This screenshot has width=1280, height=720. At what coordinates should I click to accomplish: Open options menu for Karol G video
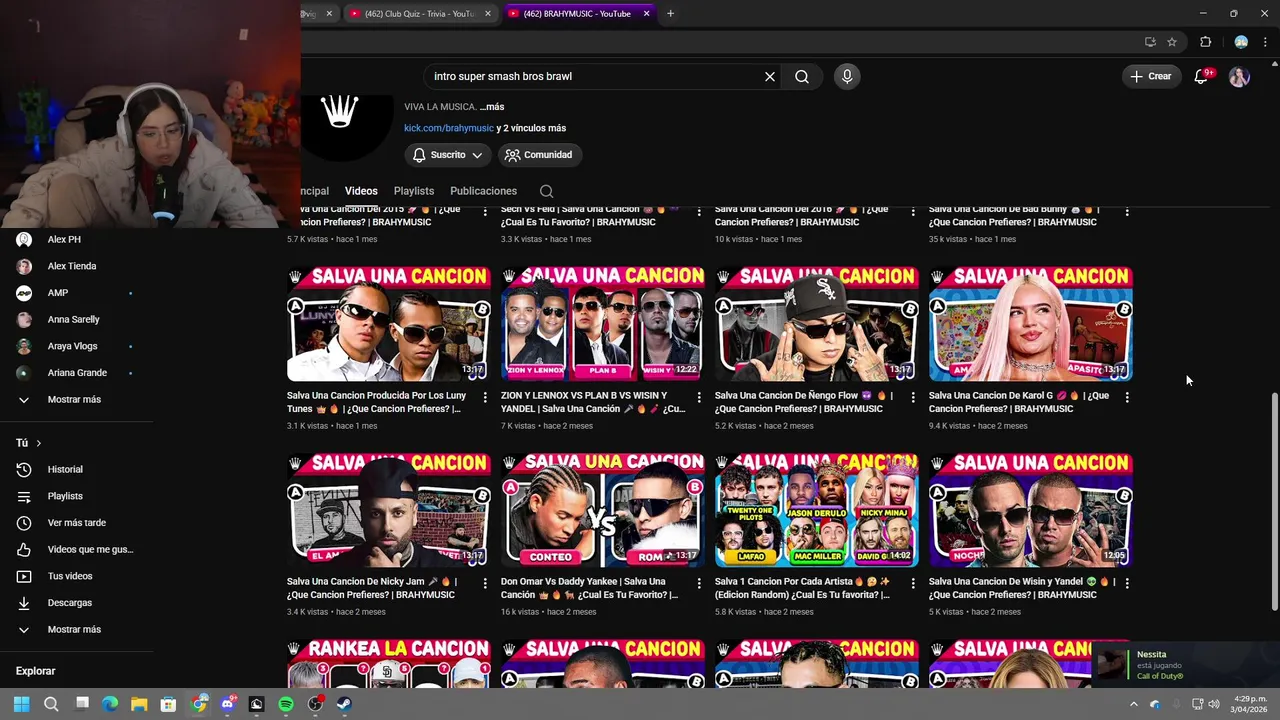[1127, 397]
